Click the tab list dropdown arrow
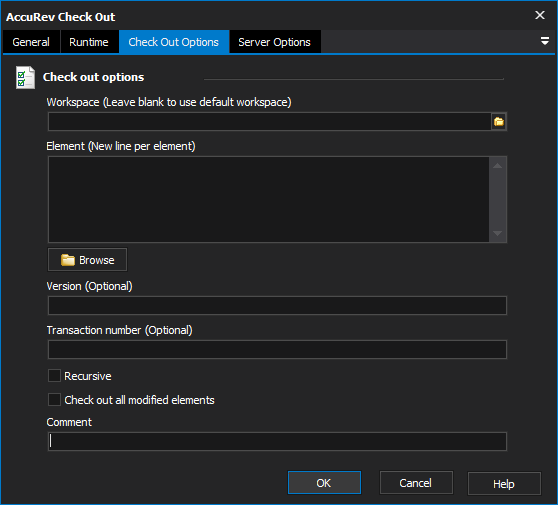This screenshot has height=505, width=558. coord(544,41)
